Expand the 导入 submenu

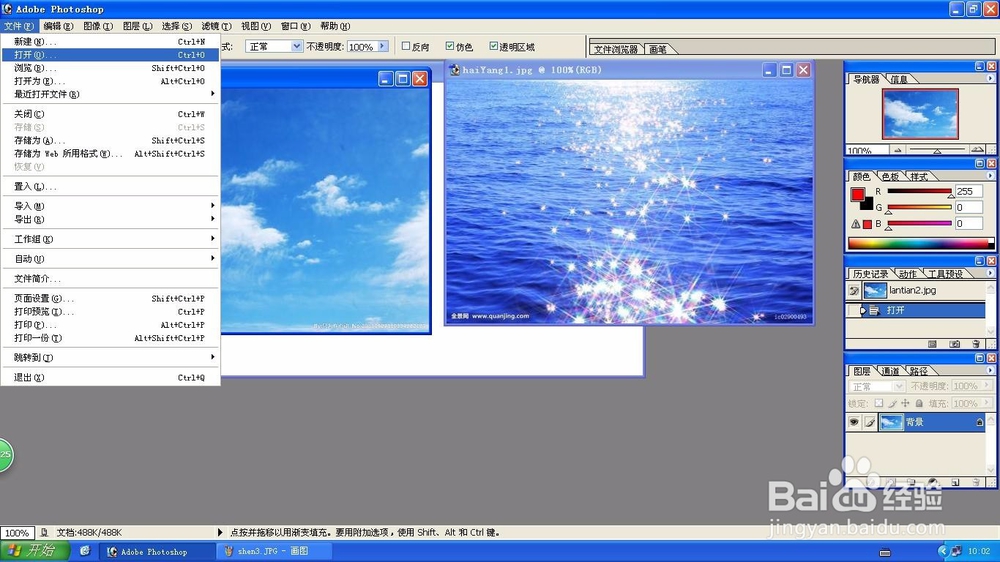pyautogui.click(x=212, y=205)
